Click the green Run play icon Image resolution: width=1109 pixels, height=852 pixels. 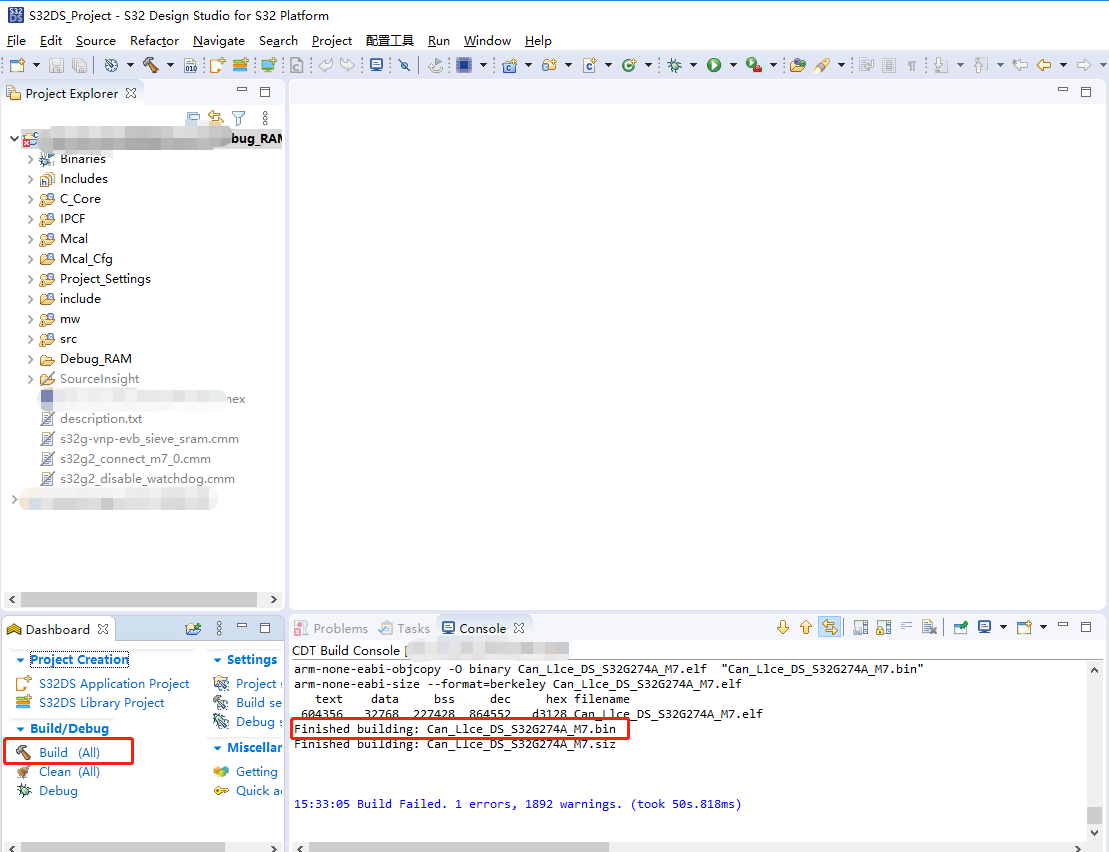[x=714, y=65]
